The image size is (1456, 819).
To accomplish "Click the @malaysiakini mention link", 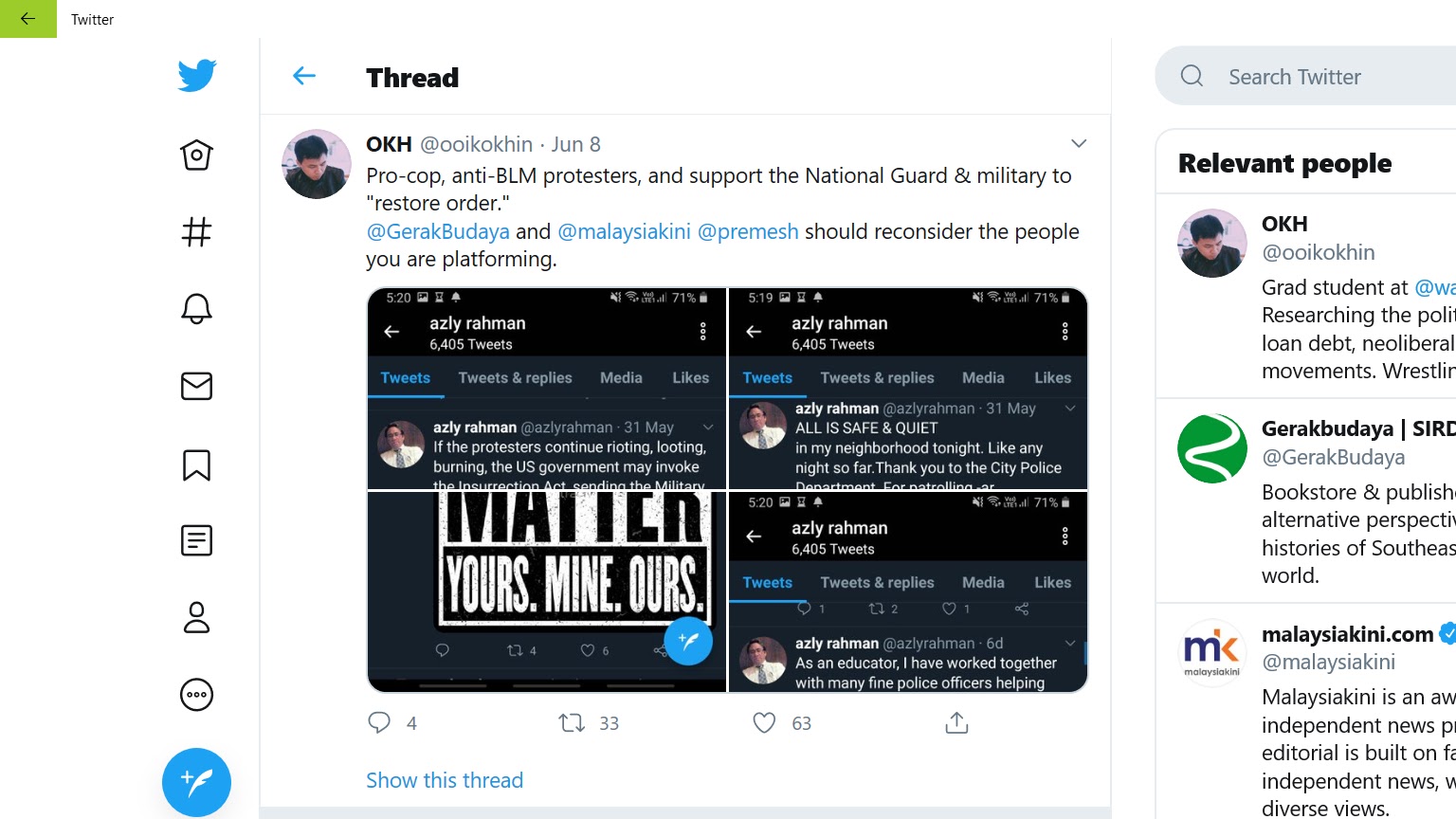I will pos(624,231).
